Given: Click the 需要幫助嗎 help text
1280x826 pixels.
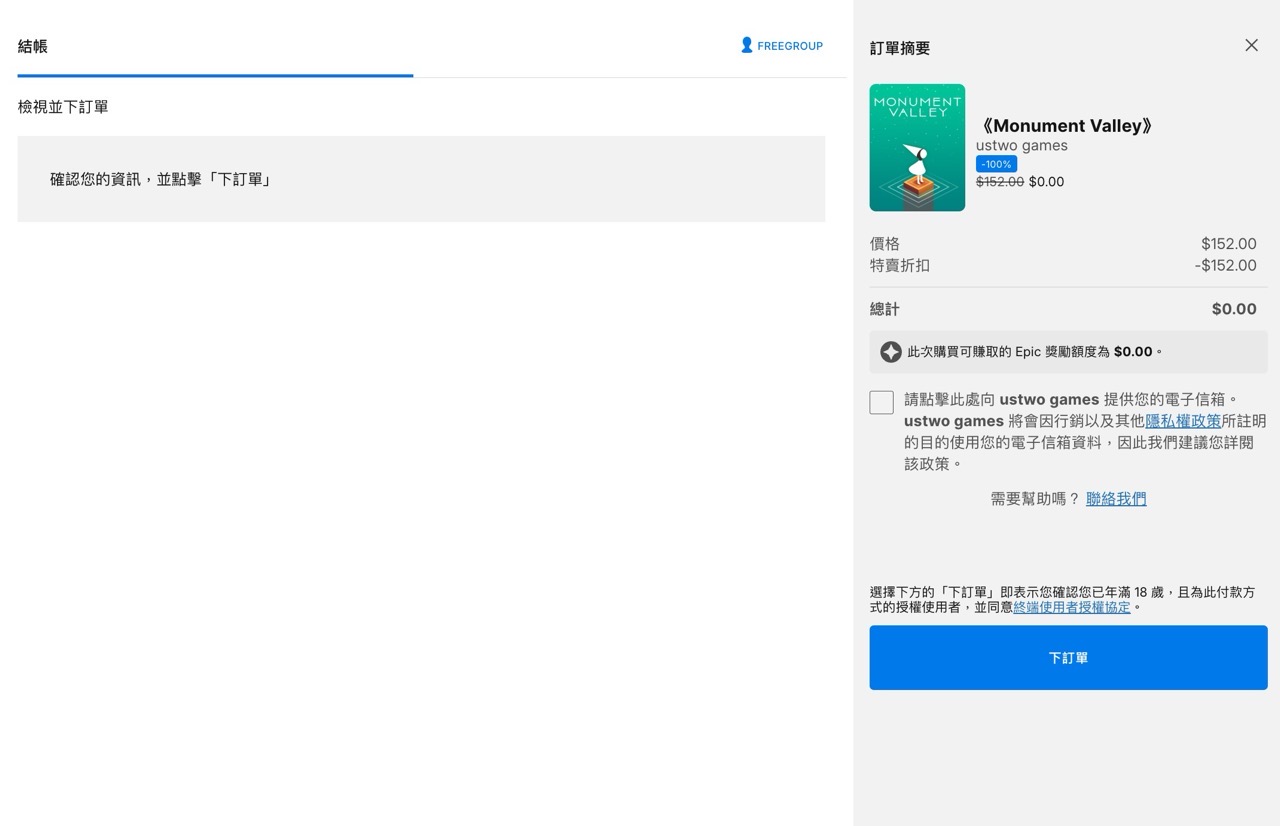Looking at the screenshot, I should coord(1035,499).
